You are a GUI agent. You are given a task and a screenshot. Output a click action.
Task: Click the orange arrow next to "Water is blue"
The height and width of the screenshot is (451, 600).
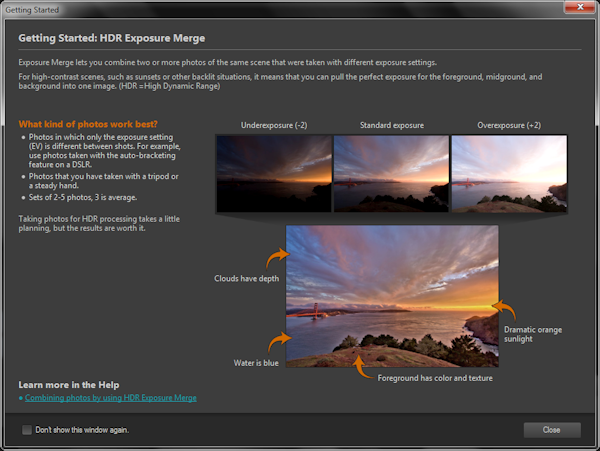pos(276,343)
